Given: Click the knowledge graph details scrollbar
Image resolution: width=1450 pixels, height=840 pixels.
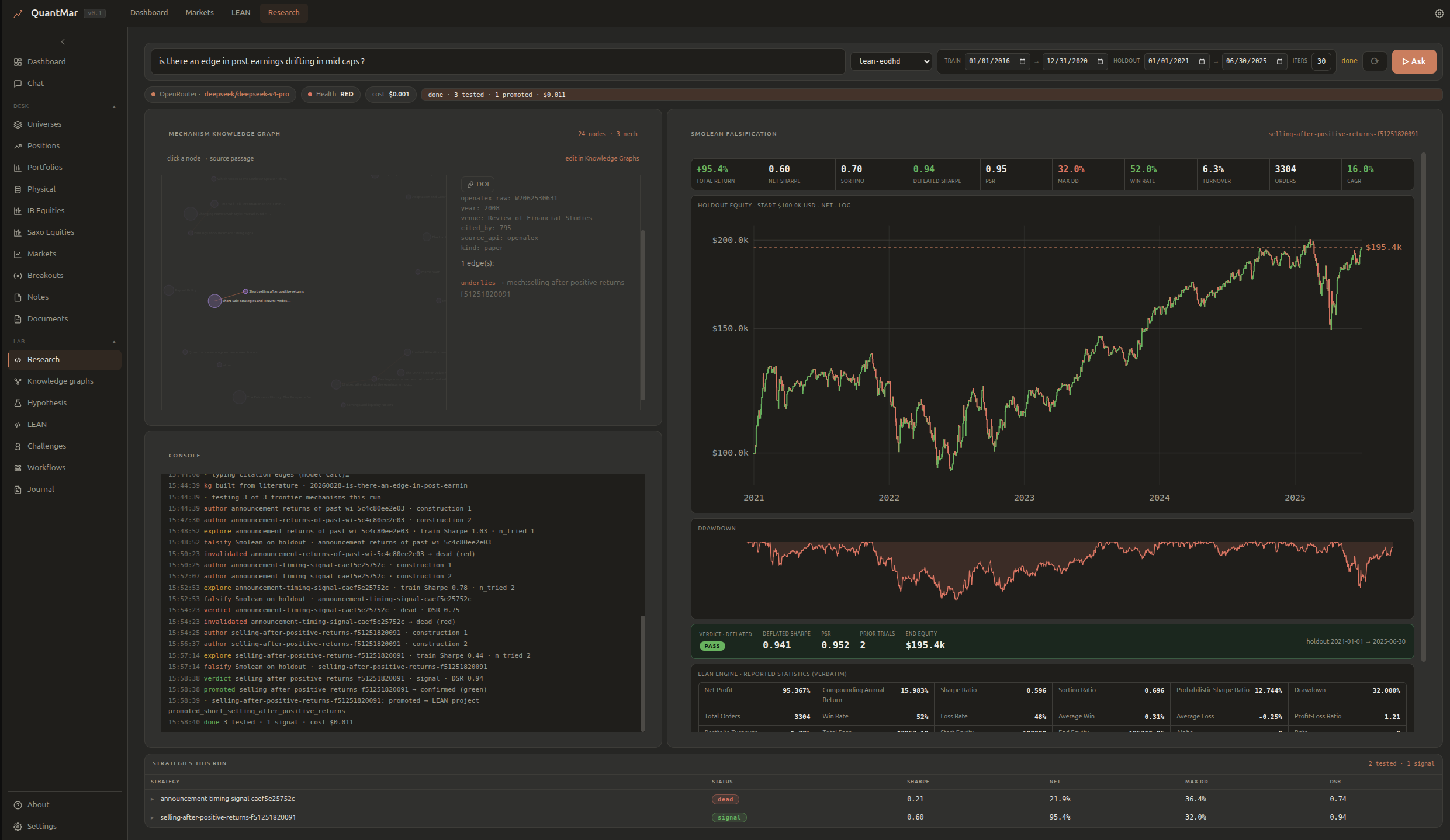Looking at the screenshot, I should click(643, 315).
